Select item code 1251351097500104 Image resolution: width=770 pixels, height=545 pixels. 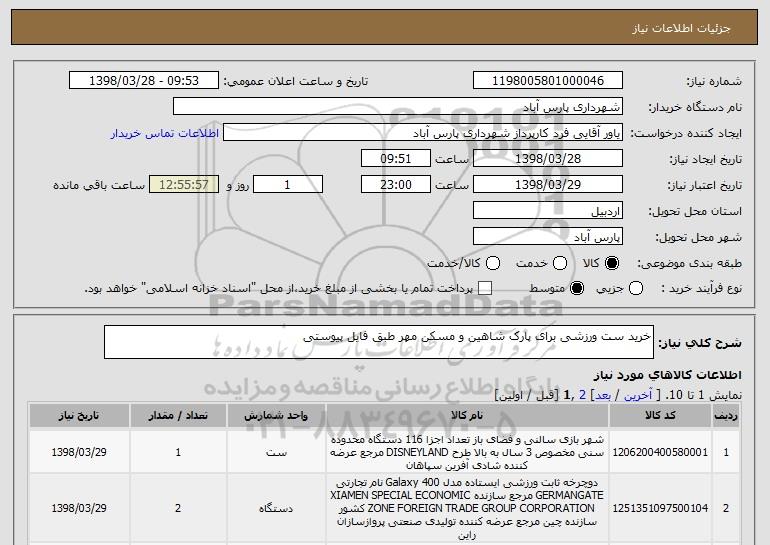[660, 508]
